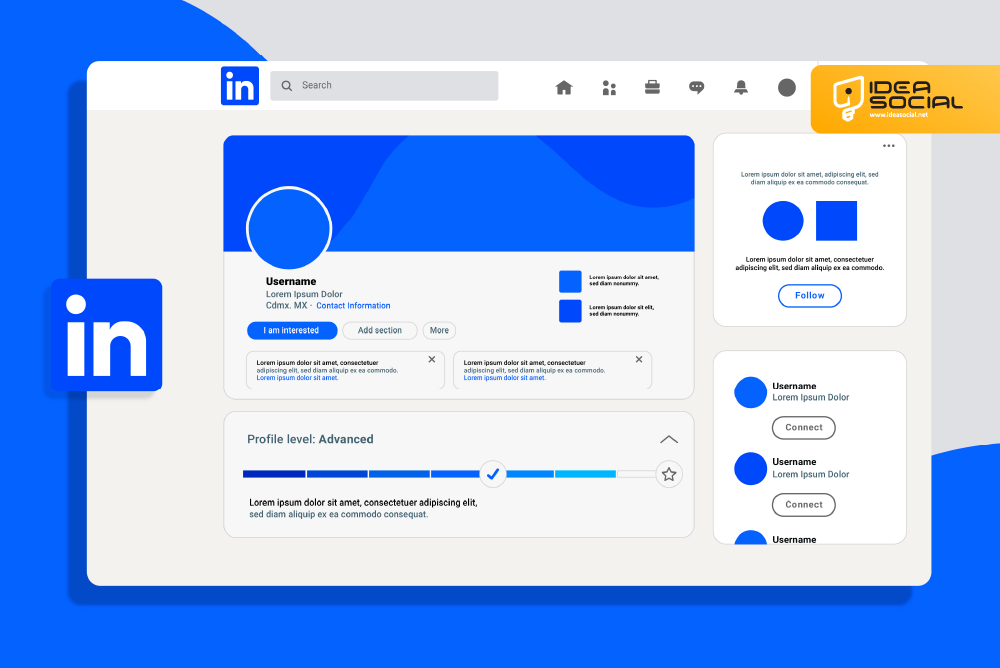Click the LinkedIn logo in the navbar

(x=240, y=85)
